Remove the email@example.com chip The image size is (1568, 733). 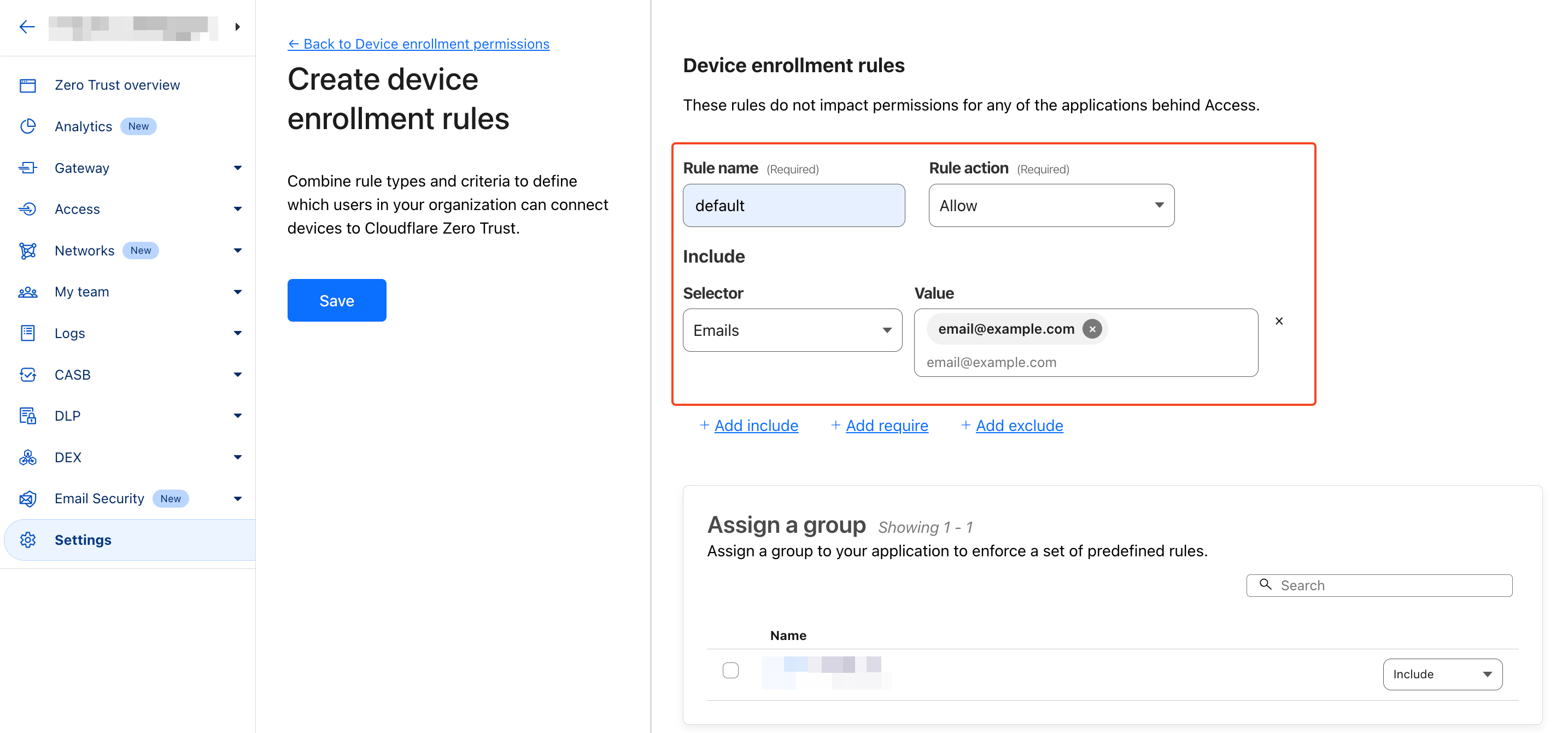(x=1092, y=329)
